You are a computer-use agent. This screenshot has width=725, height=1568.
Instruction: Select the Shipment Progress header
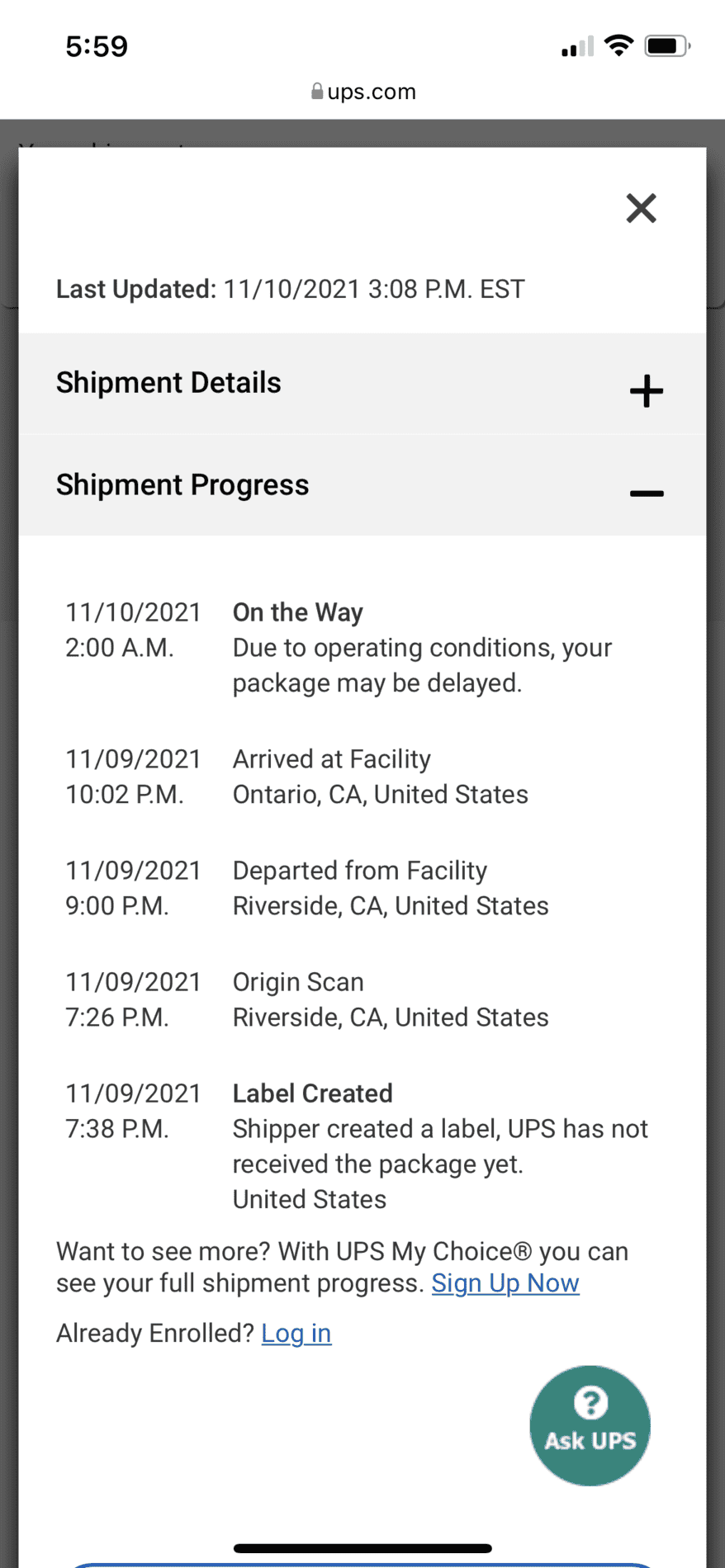tap(362, 485)
